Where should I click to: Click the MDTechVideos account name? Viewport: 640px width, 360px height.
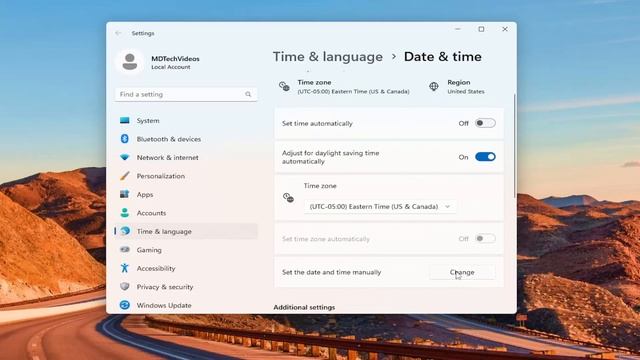175,58
